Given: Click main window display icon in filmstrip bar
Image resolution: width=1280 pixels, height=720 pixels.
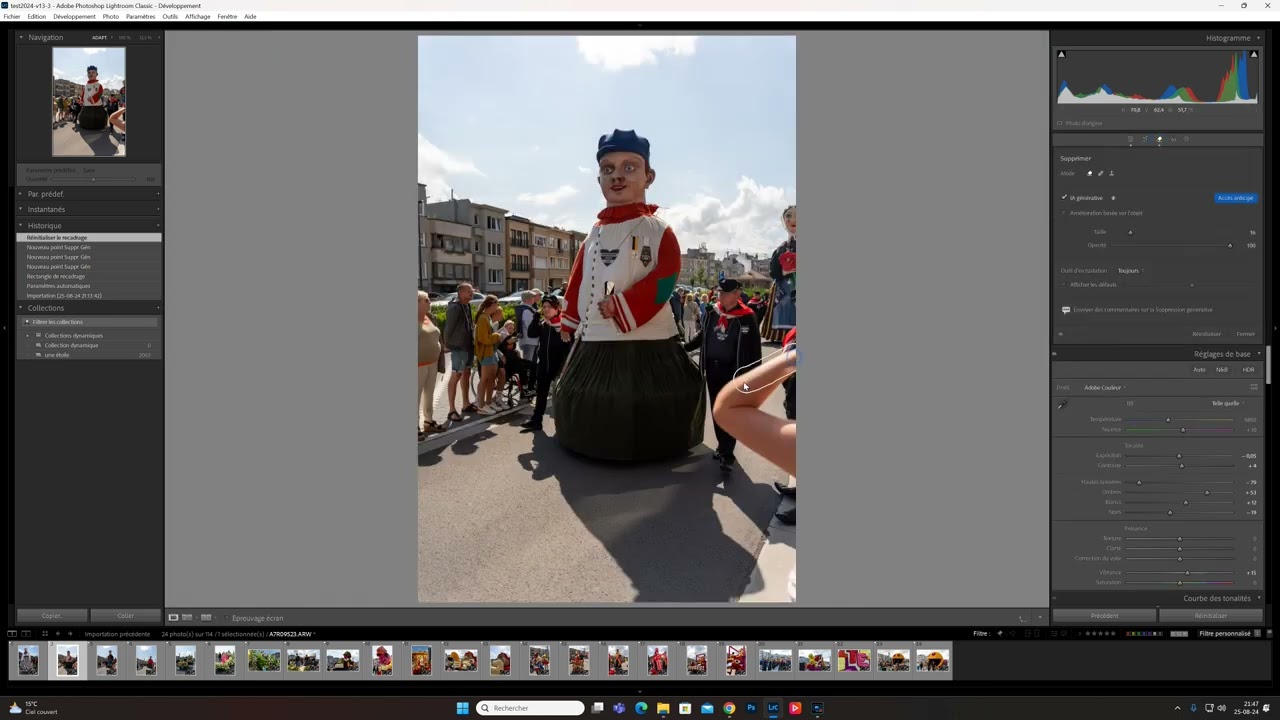Looking at the screenshot, I should [12, 634].
